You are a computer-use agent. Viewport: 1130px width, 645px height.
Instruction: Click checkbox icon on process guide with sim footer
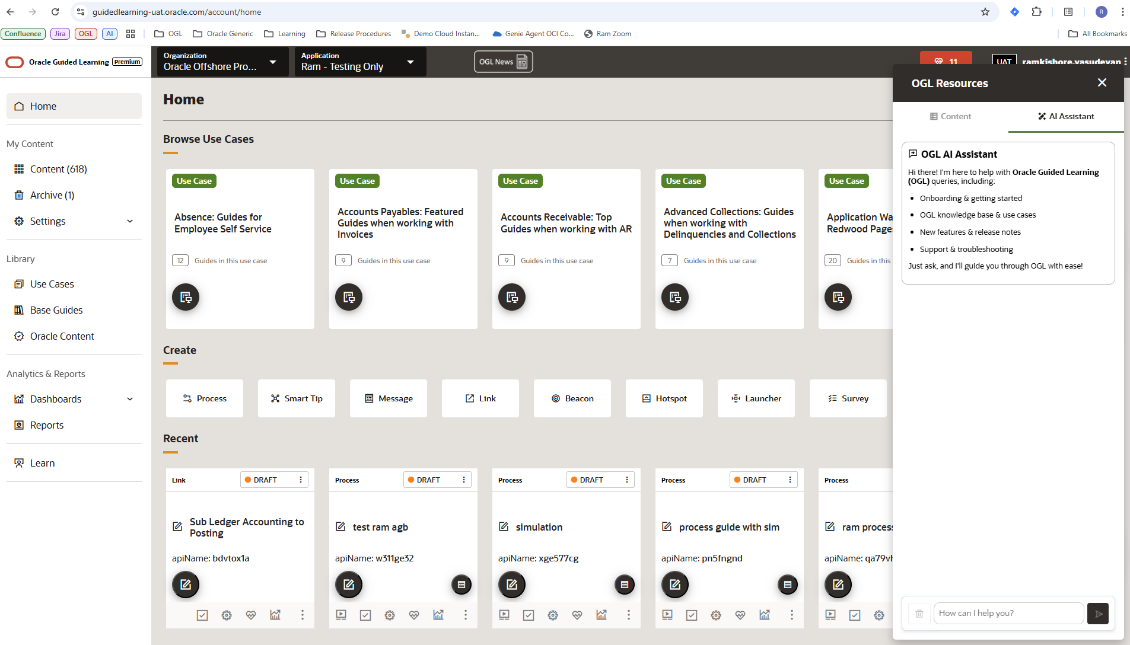692,615
